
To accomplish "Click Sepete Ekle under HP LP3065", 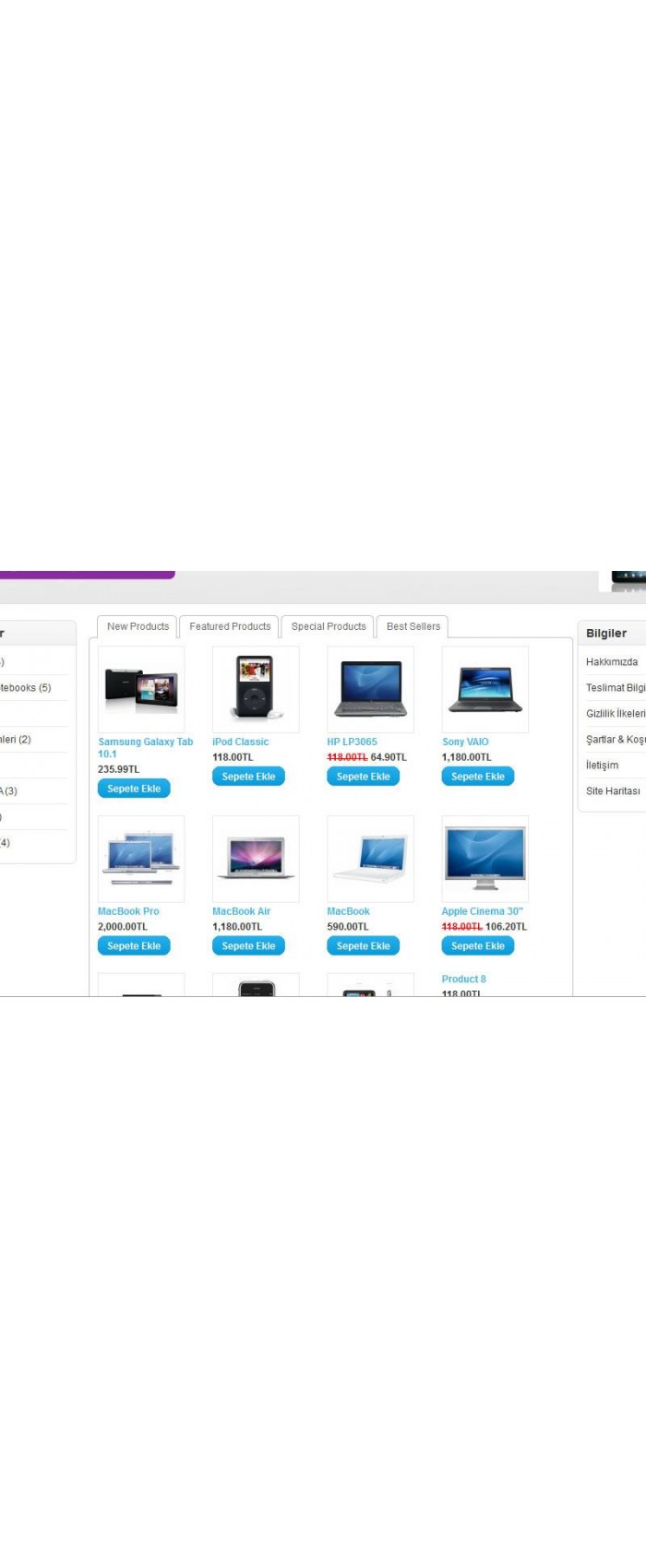I will 363,777.
